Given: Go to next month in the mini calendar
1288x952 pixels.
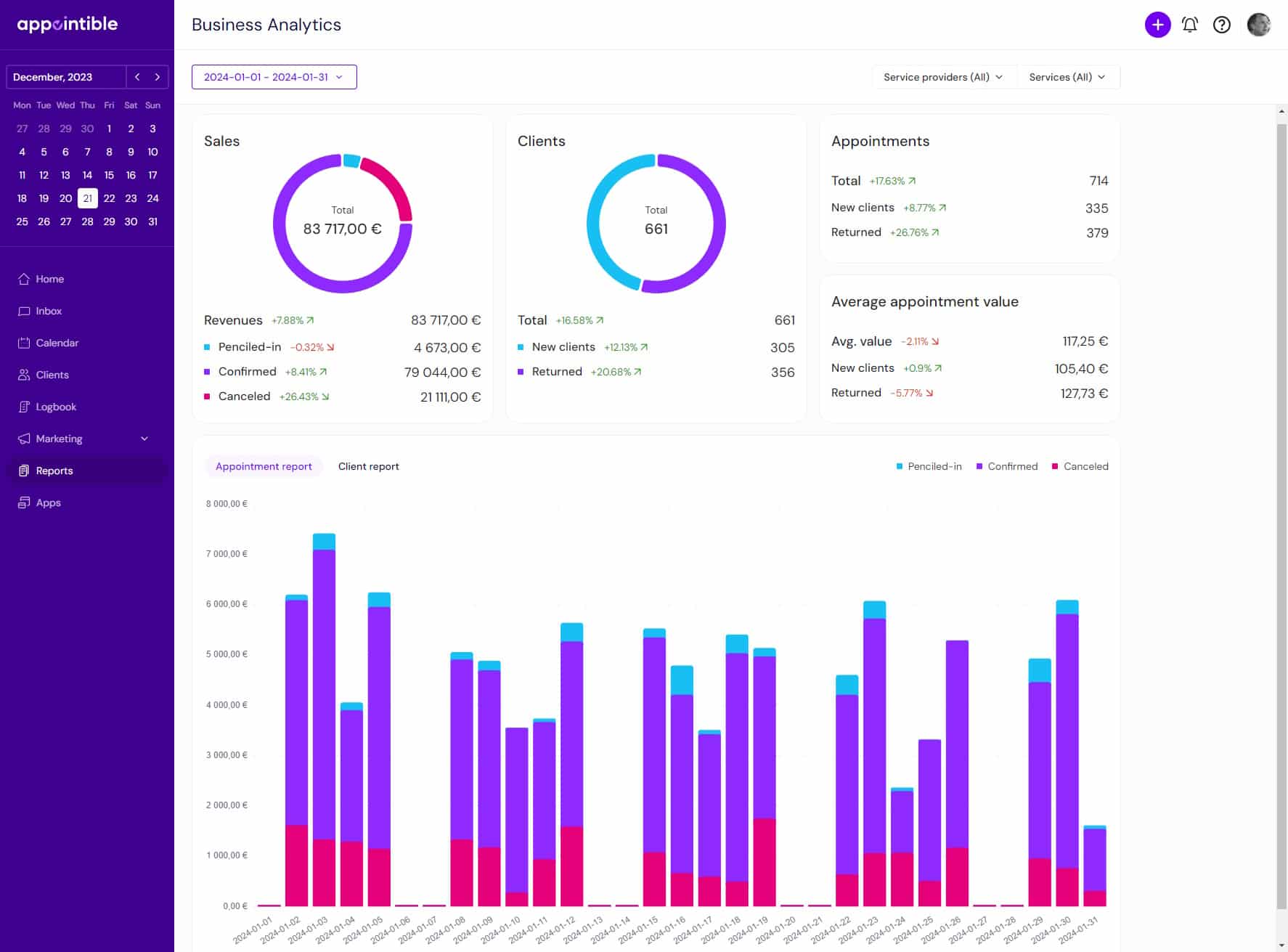Looking at the screenshot, I should click(158, 77).
